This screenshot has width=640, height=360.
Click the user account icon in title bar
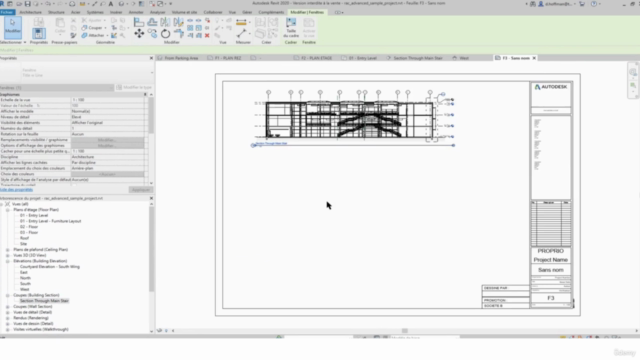(x=541, y=4)
